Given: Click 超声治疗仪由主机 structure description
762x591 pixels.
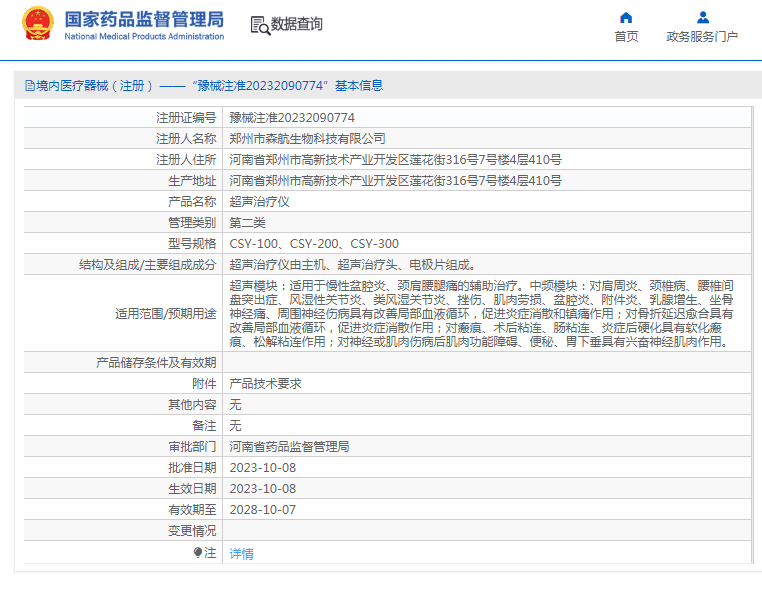Looking at the screenshot, I should [352, 264].
